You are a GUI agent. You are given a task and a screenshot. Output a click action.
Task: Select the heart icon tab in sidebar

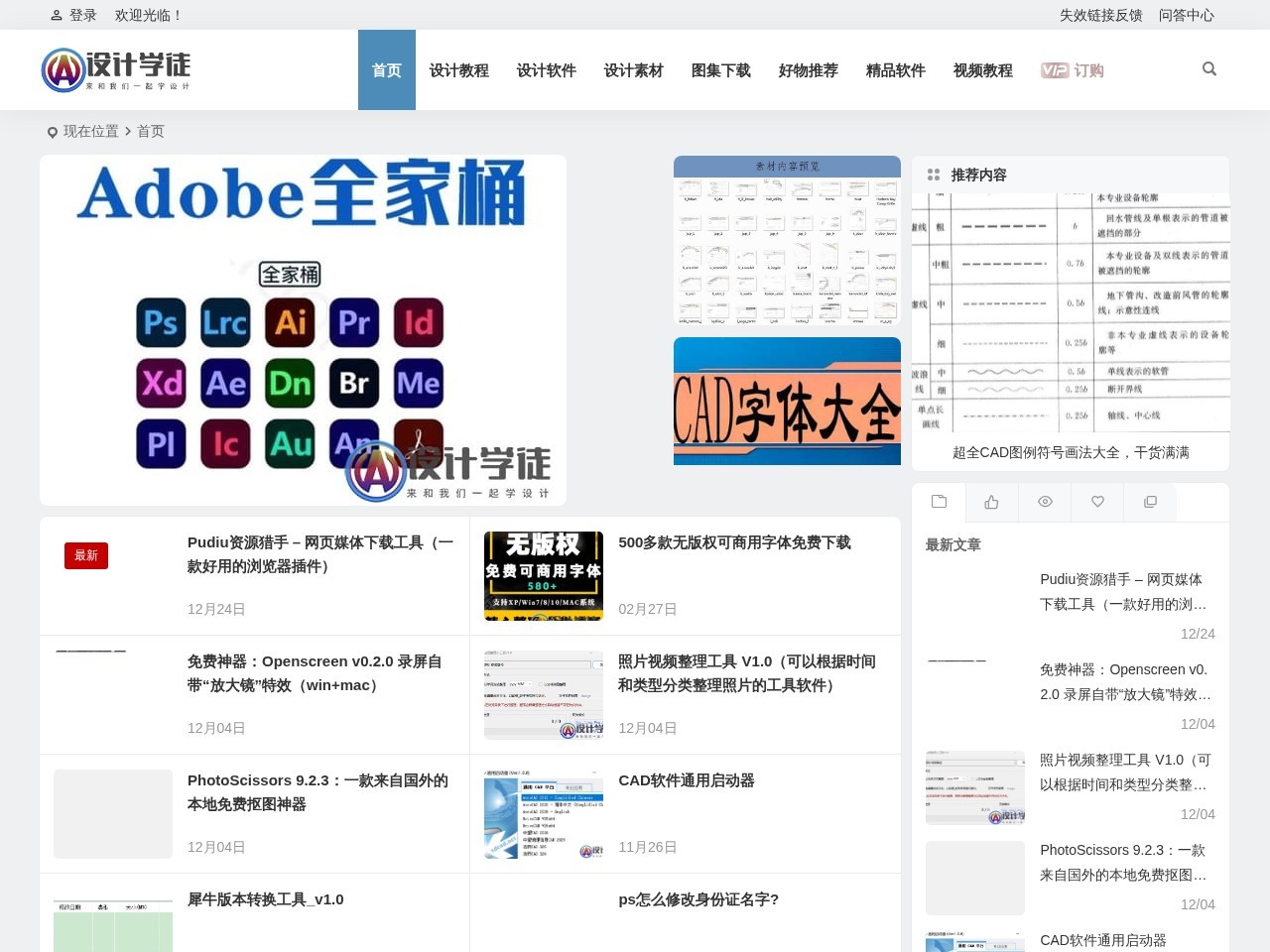(x=1096, y=502)
